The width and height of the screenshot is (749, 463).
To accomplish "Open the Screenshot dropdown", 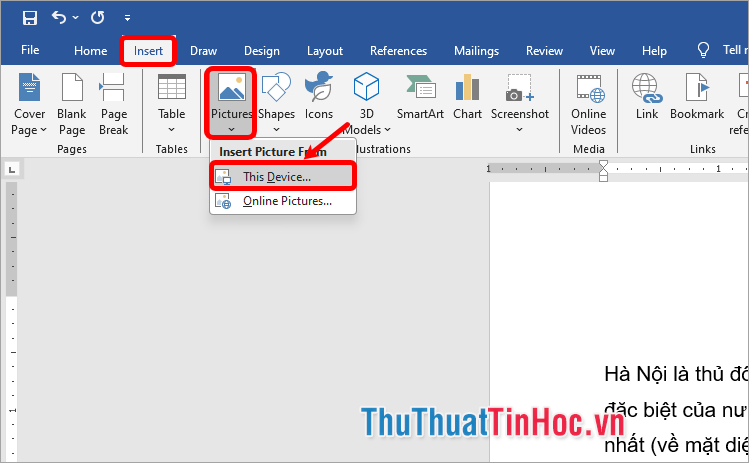I will click(520, 104).
